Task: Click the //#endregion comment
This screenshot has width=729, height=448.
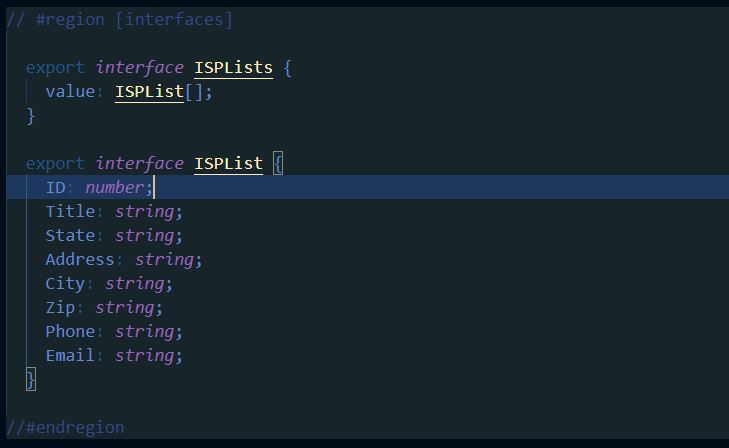Action: pyautogui.click(x=66, y=427)
